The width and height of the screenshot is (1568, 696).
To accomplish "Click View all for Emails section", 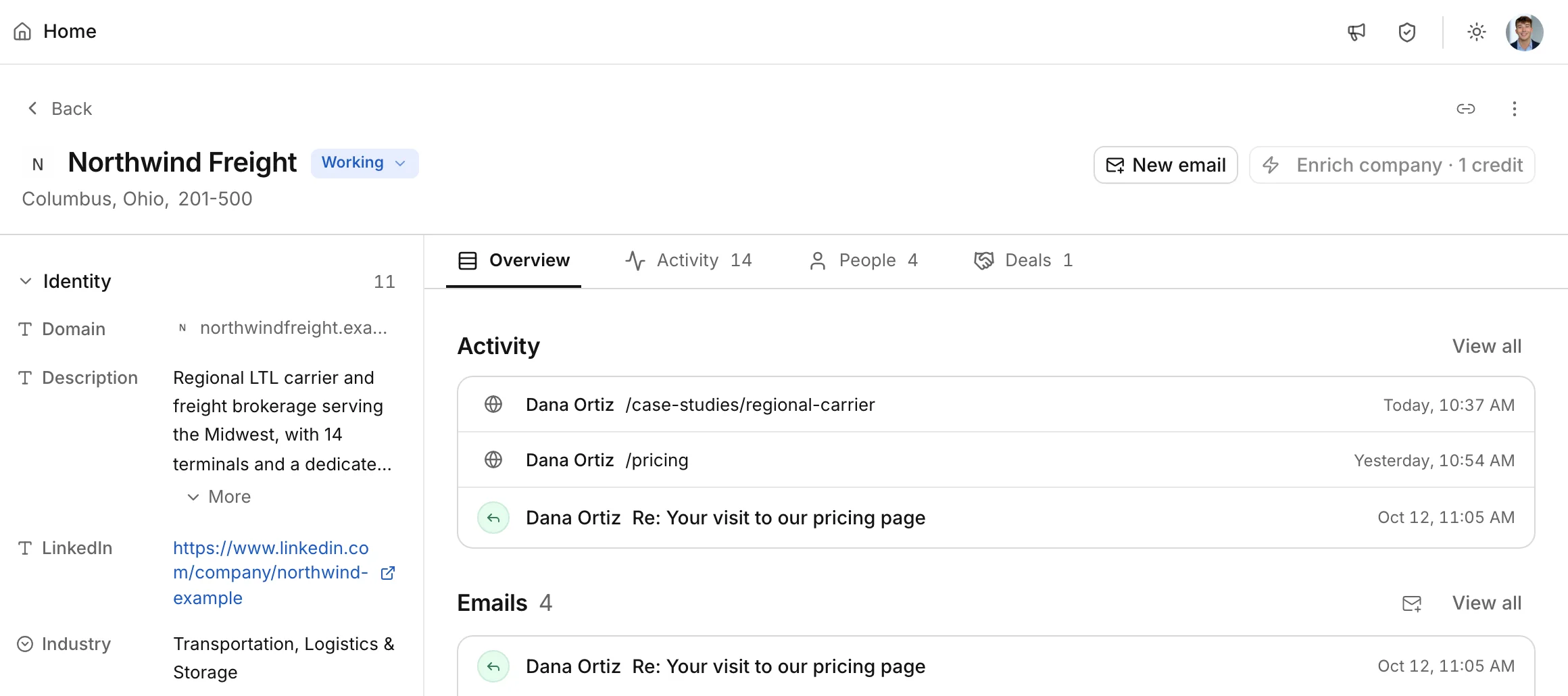I will tap(1487, 603).
